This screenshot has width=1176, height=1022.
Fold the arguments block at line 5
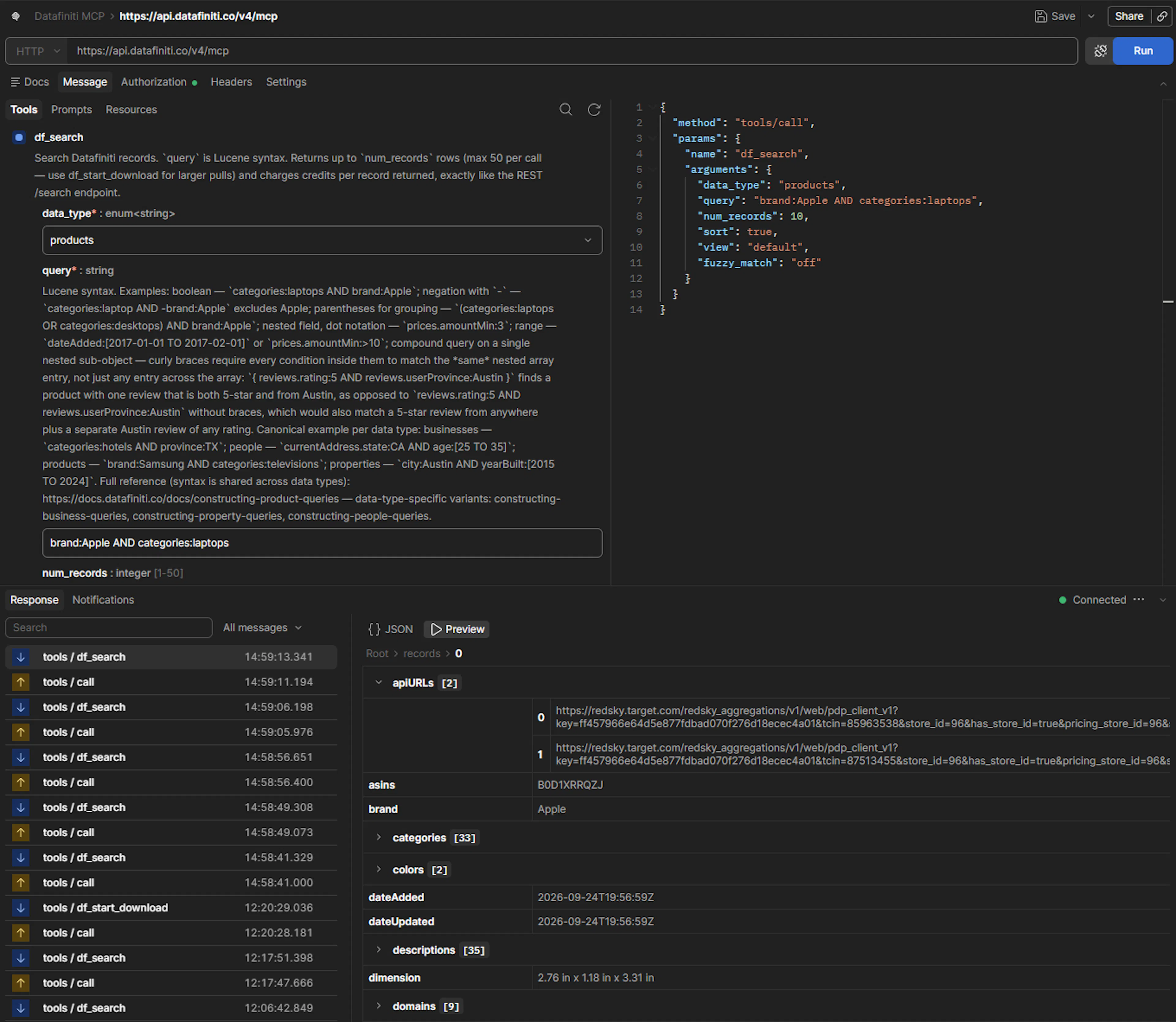tap(652, 169)
